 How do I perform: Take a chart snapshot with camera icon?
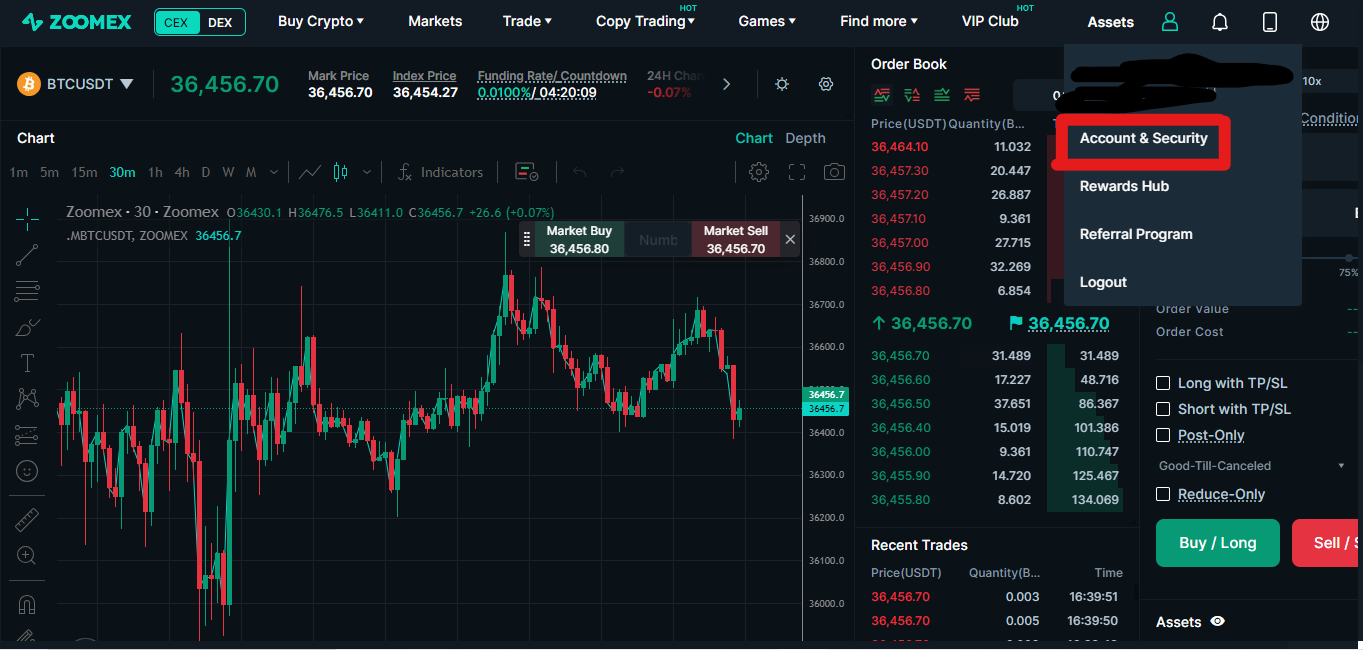(x=834, y=172)
